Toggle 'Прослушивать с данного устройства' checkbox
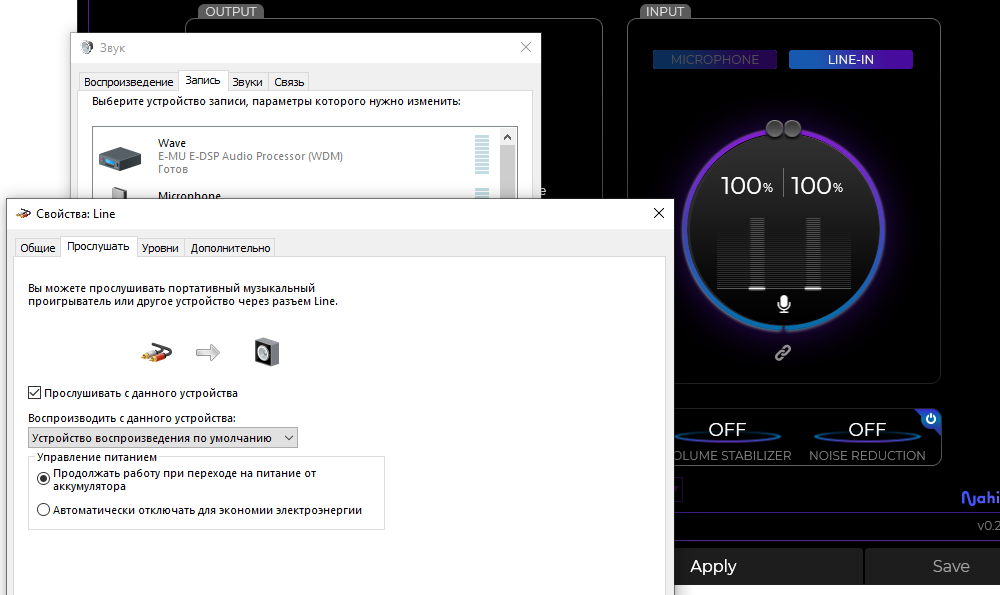Image resolution: width=1000 pixels, height=595 pixels. 35,393
